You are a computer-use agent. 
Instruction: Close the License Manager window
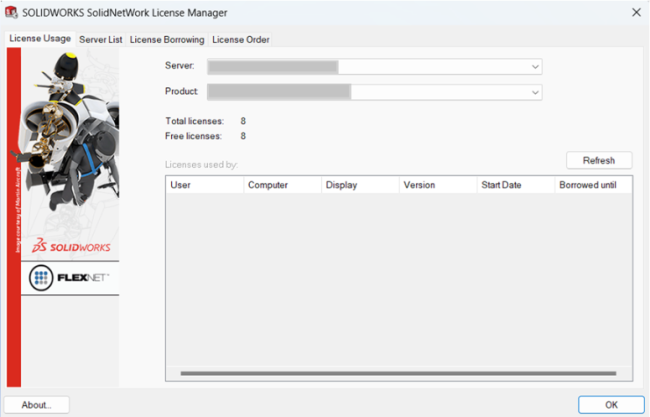click(x=636, y=12)
